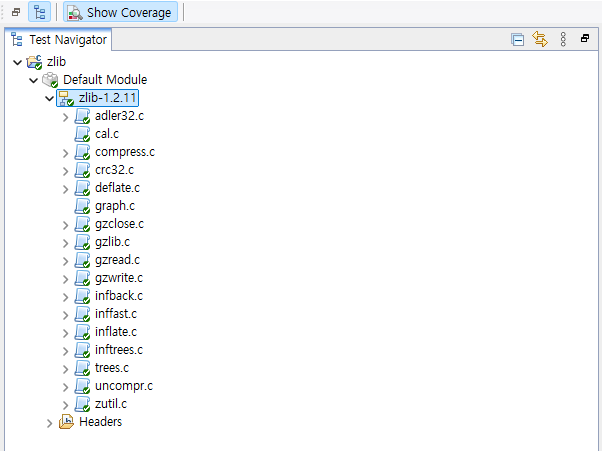The width and height of the screenshot is (602, 451).
Task: Click the restore window icon in top toolbar
Action: coord(16,12)
